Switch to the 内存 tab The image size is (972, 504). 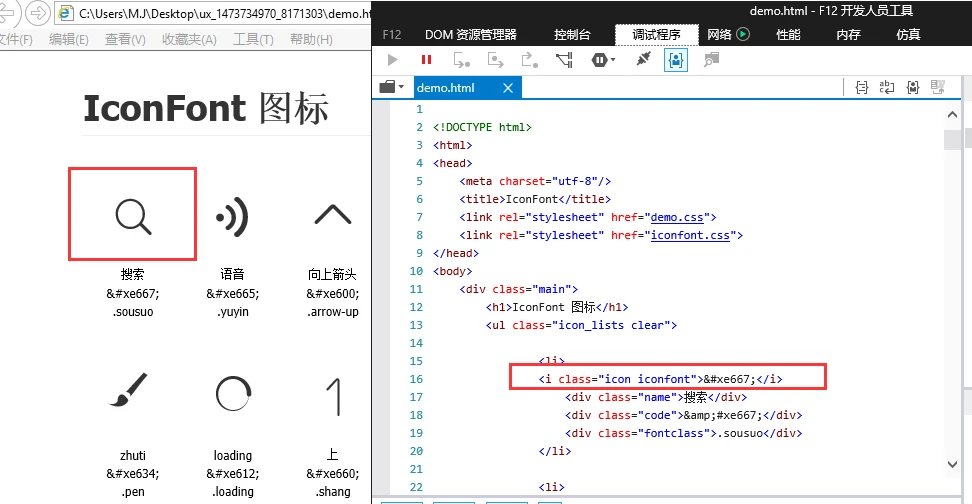848,35
